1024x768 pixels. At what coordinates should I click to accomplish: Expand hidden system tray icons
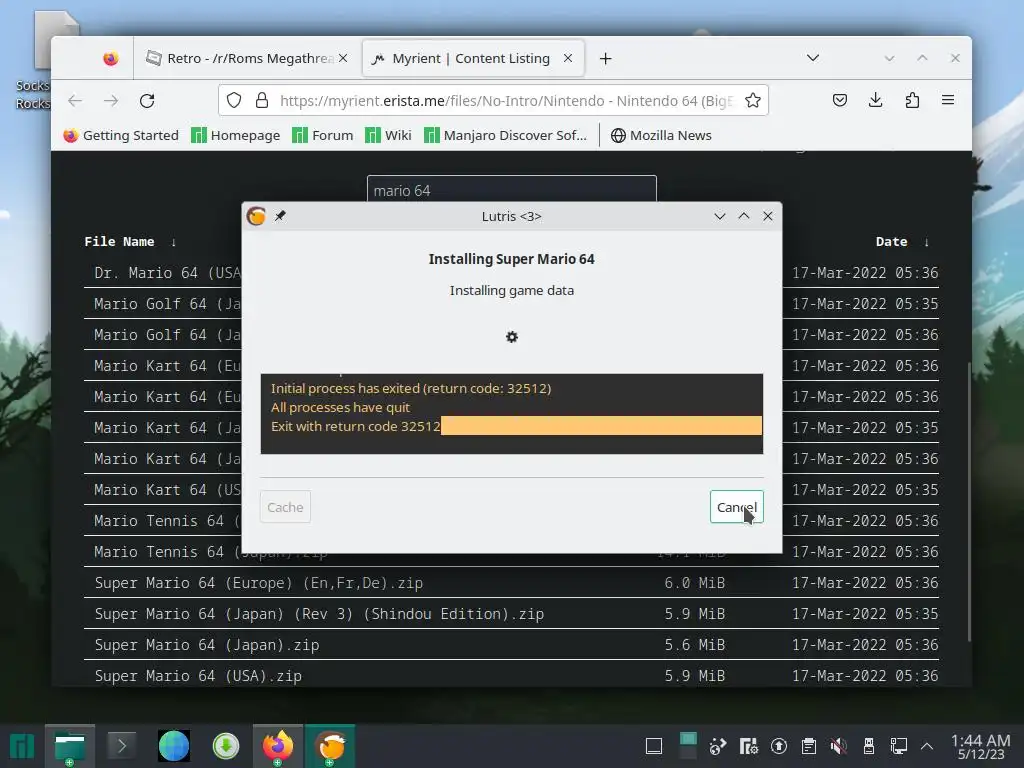coord(927,746)
